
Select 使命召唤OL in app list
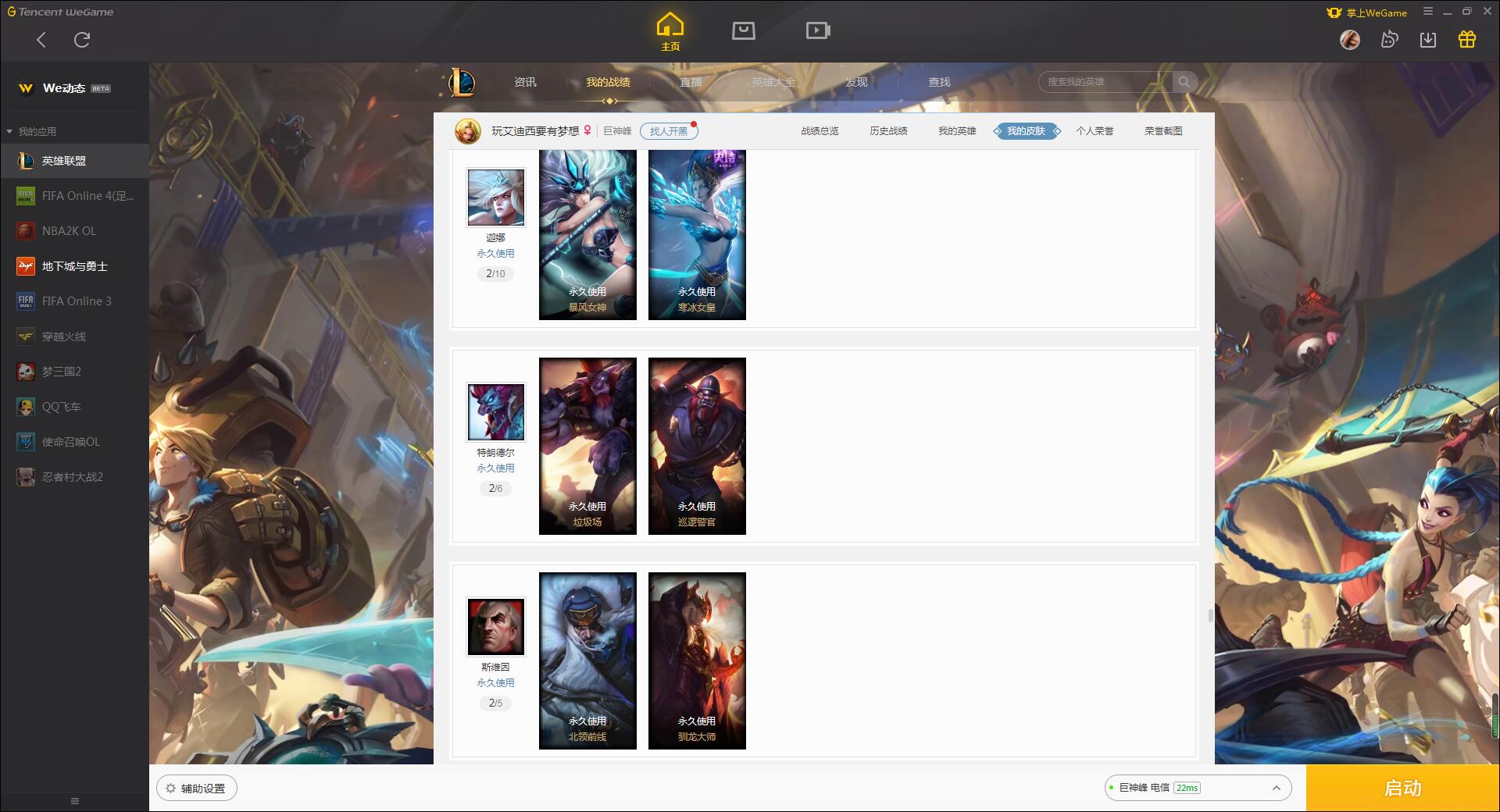click(x=74, y=442)
